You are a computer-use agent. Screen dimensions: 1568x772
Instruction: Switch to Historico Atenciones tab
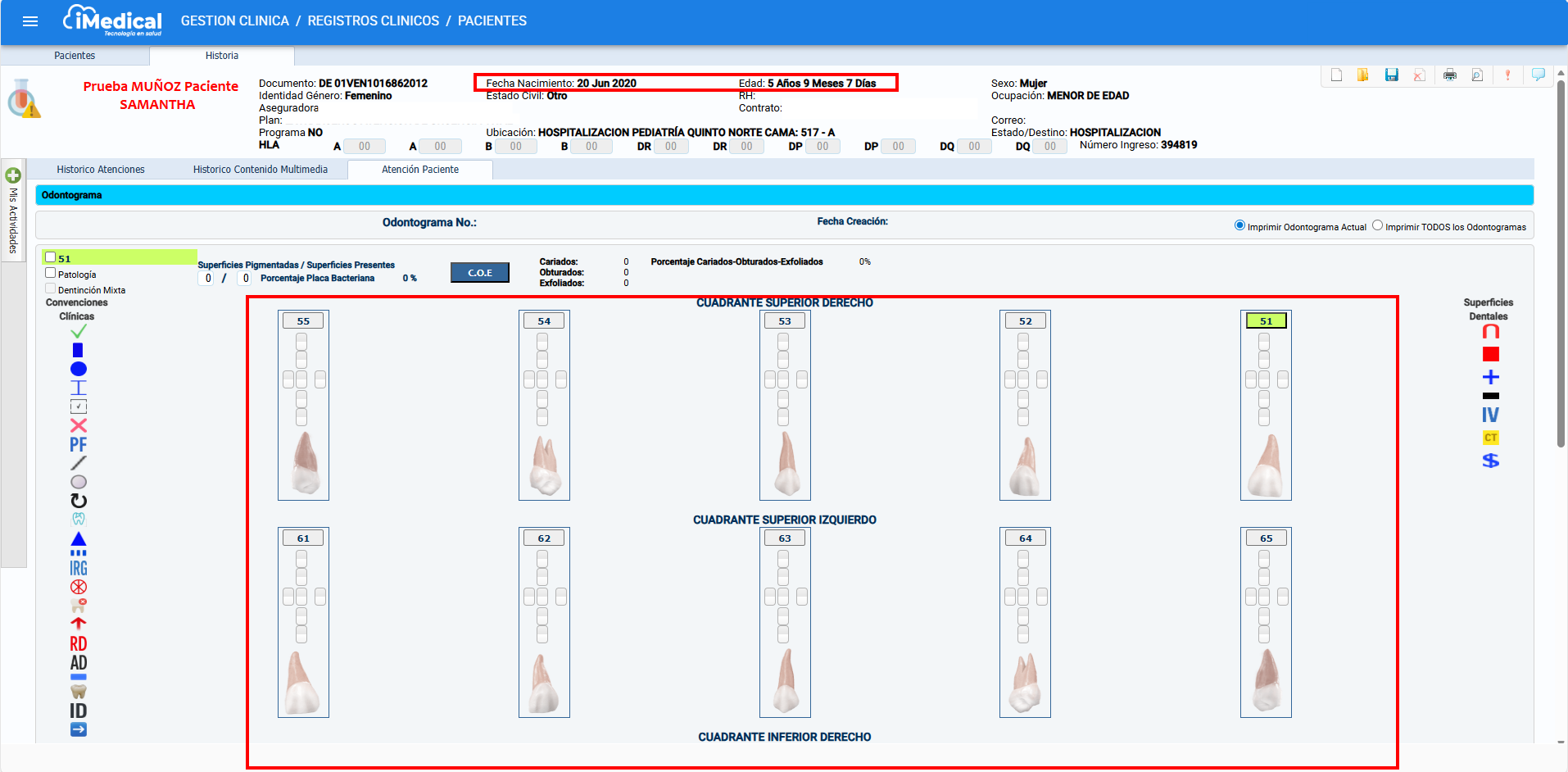point(101,170)
